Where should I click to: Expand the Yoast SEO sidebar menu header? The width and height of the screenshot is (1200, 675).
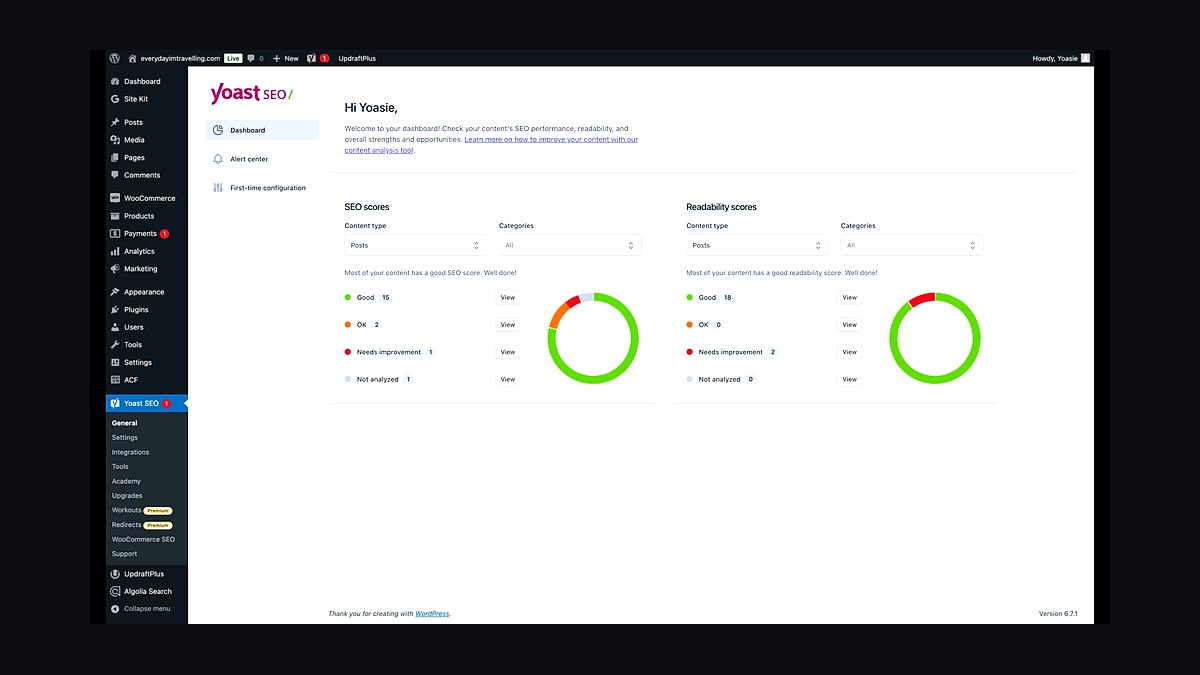[x=147, y=403]
